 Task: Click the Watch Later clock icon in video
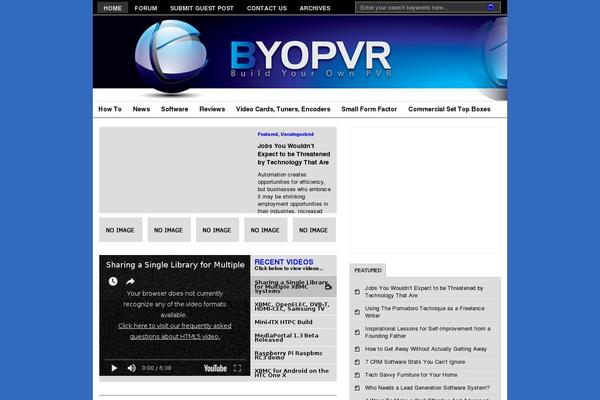(x=113, y=281)
